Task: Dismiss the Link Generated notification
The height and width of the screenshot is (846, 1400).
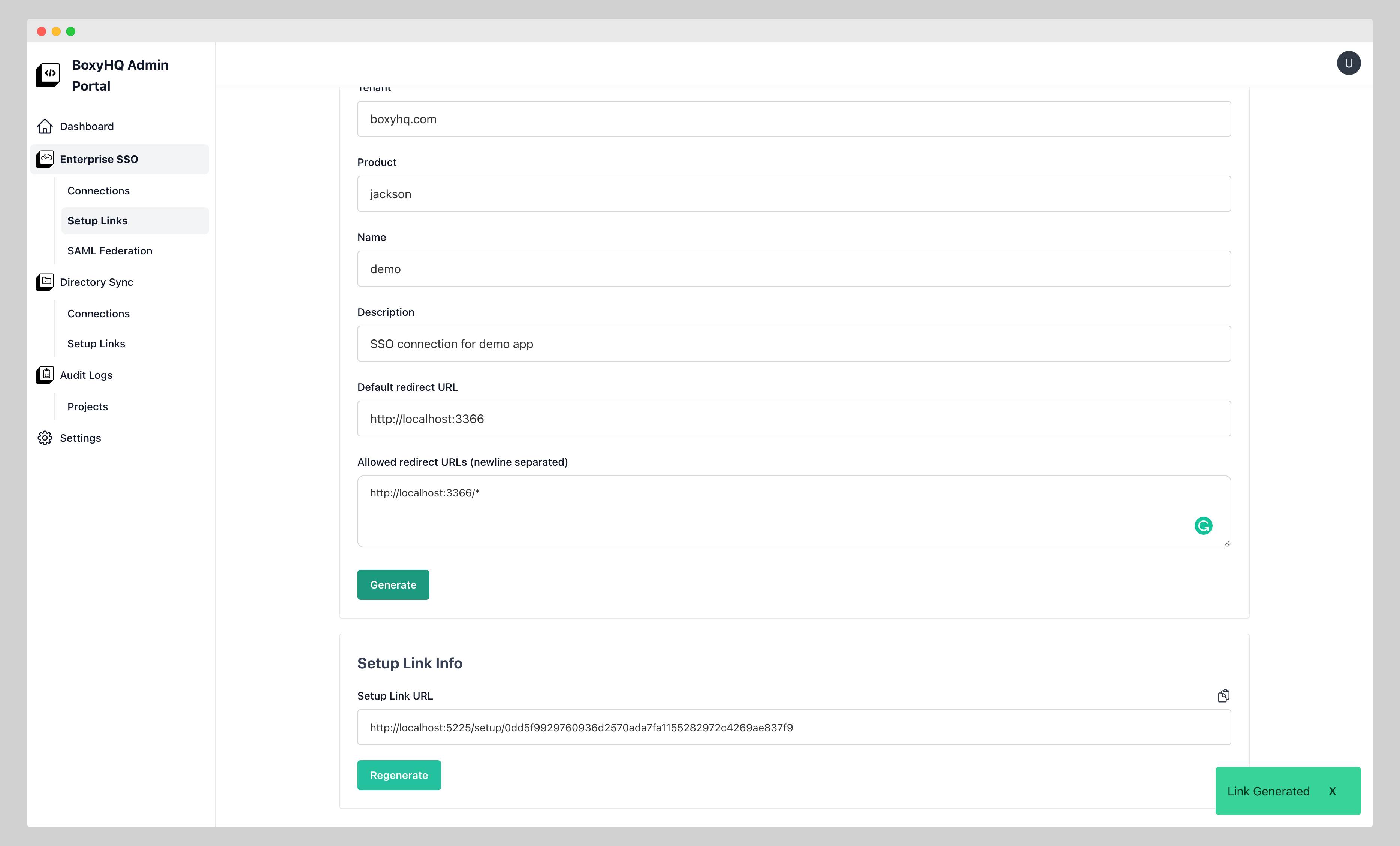Action: 1333,791
